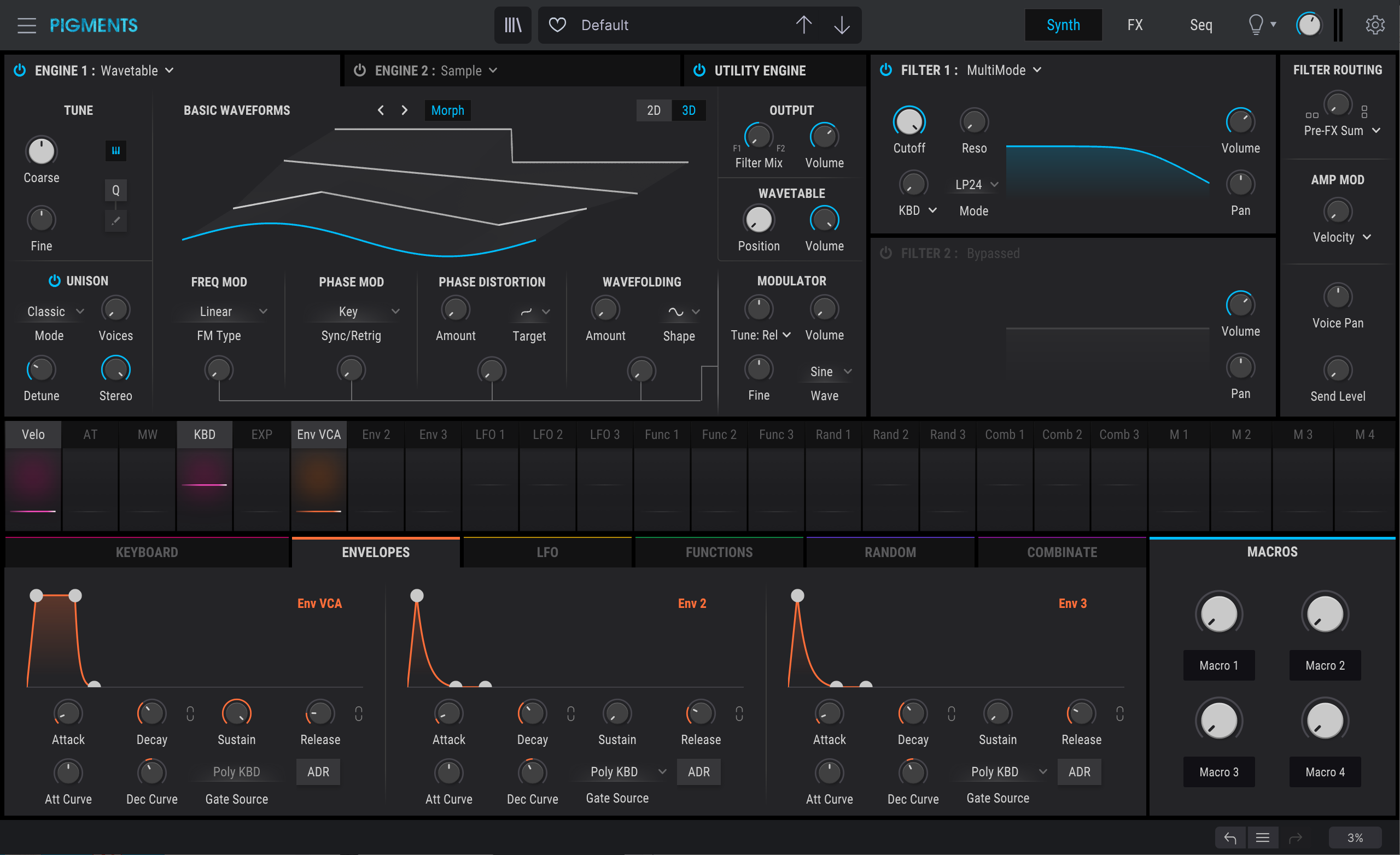Favorite the Default preset with heart icon

pyautogui.click(x=557, y=25)
